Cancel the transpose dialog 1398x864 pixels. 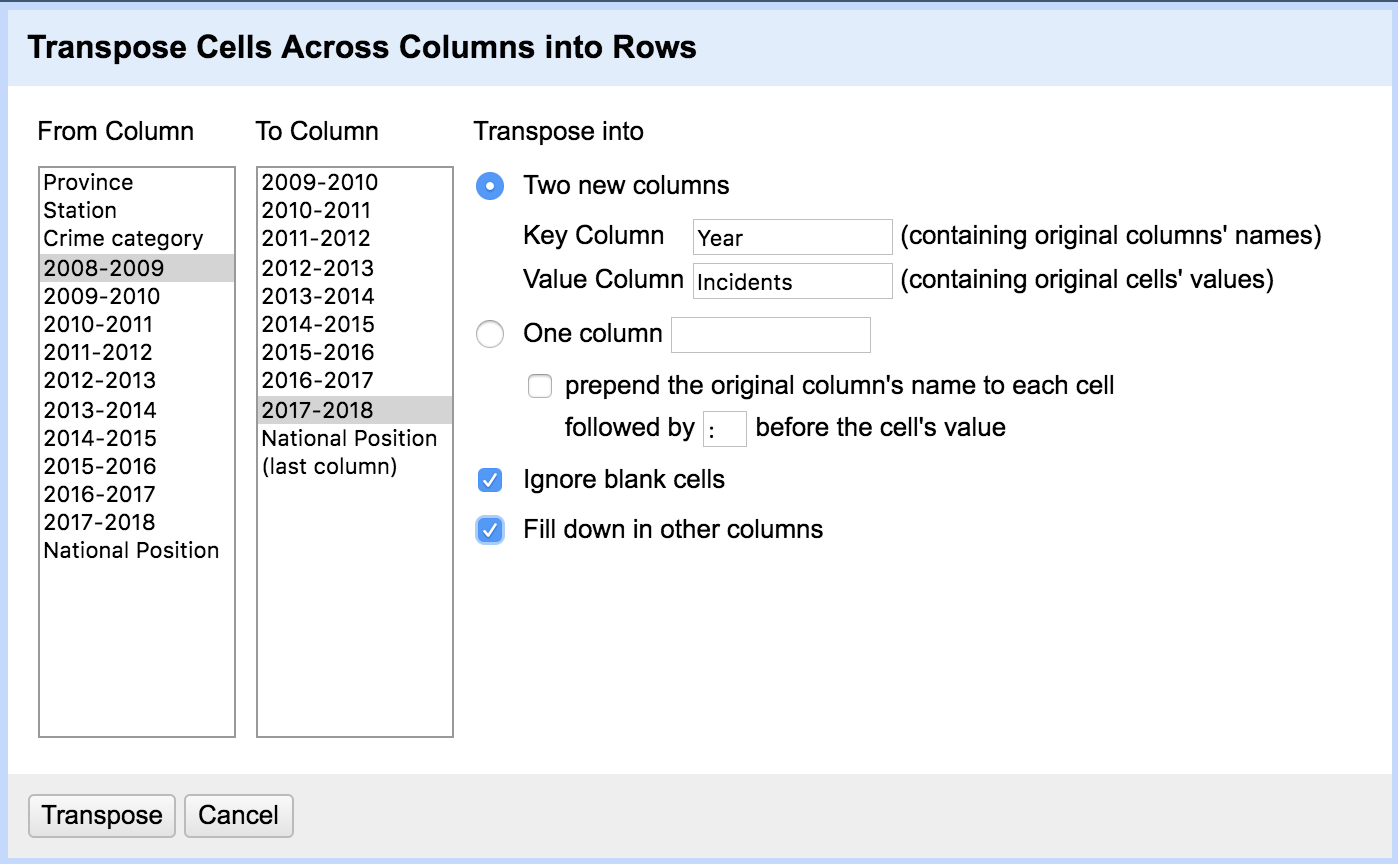tap(238, 816)
